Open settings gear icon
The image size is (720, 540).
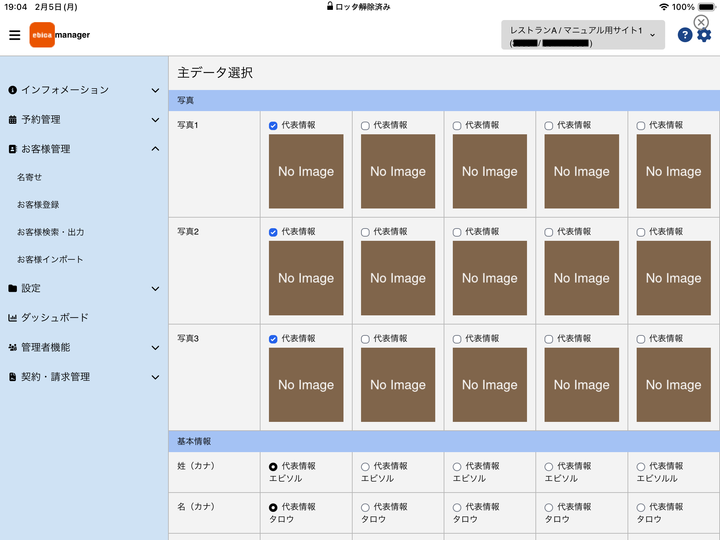(x=704, y=35)
